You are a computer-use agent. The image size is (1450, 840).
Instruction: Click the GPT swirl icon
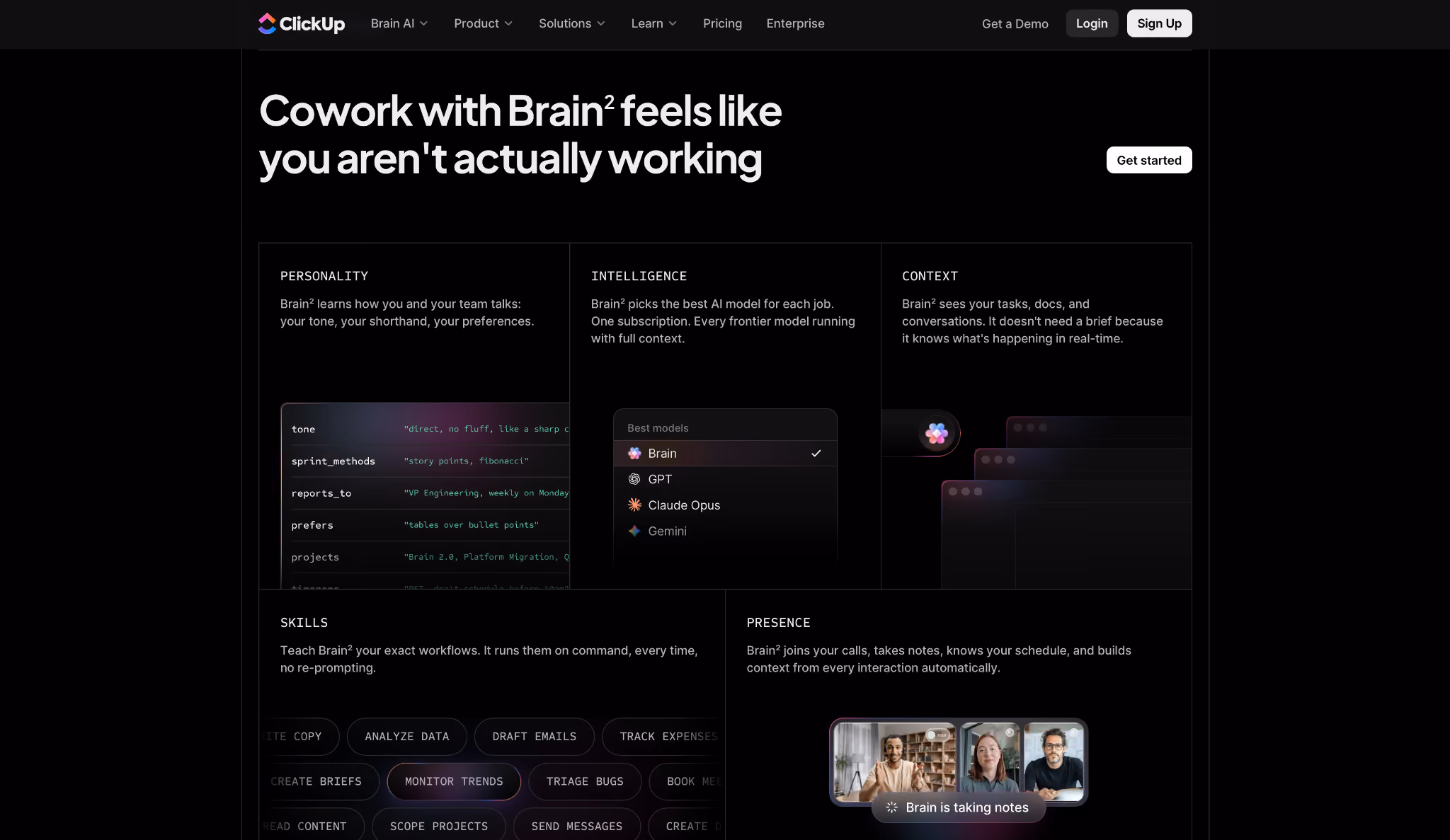[x=634, y=479]
